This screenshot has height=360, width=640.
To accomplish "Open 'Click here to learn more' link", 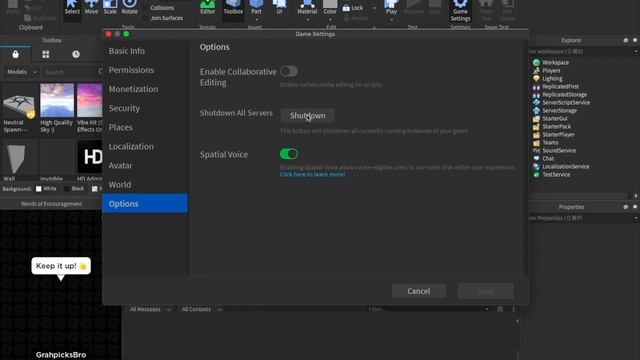I will pos(313,174).
